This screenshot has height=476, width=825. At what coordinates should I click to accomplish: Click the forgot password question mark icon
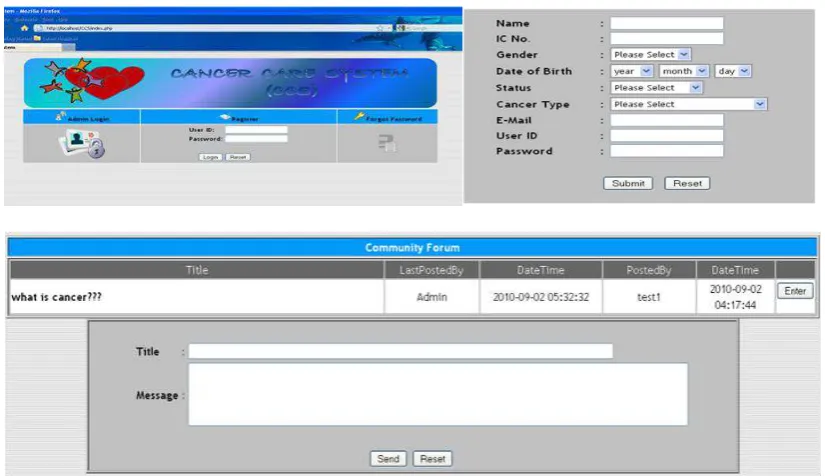(387, 143)
